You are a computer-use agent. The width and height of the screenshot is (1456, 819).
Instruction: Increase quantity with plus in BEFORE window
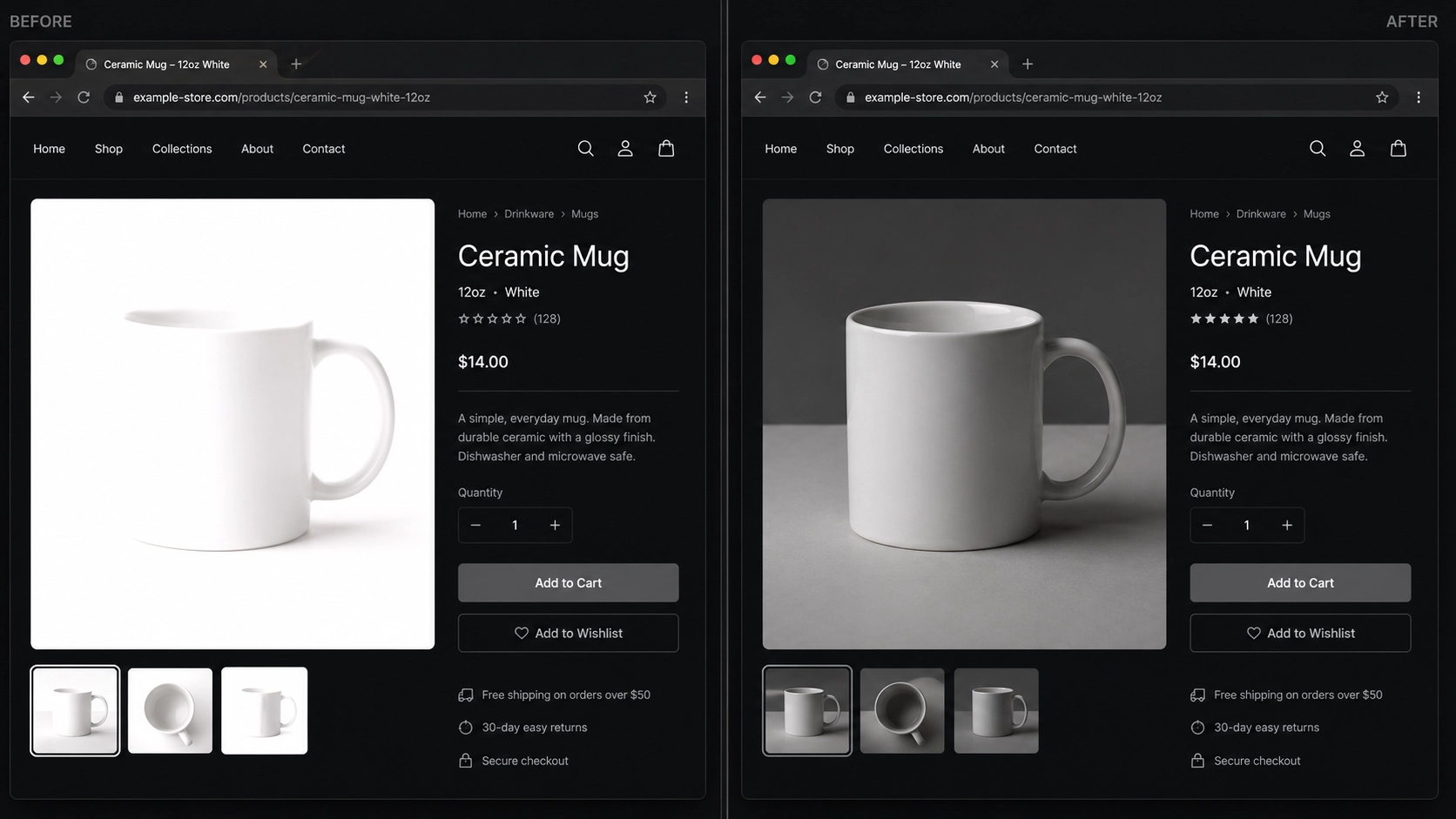(555, 525)
